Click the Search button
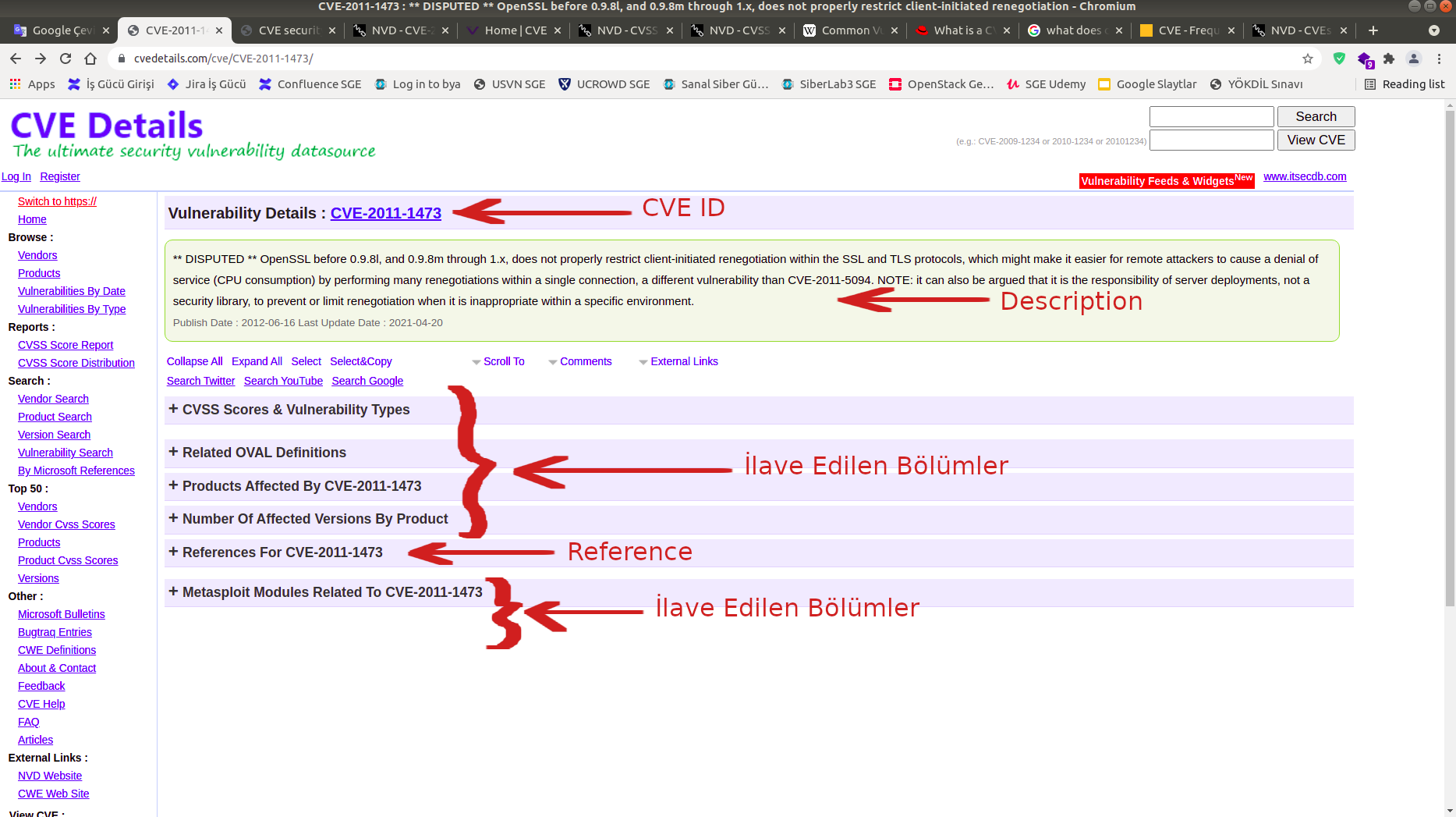Image resolution: width=1456 pixels, height=817 pixels. point(1316,116)
